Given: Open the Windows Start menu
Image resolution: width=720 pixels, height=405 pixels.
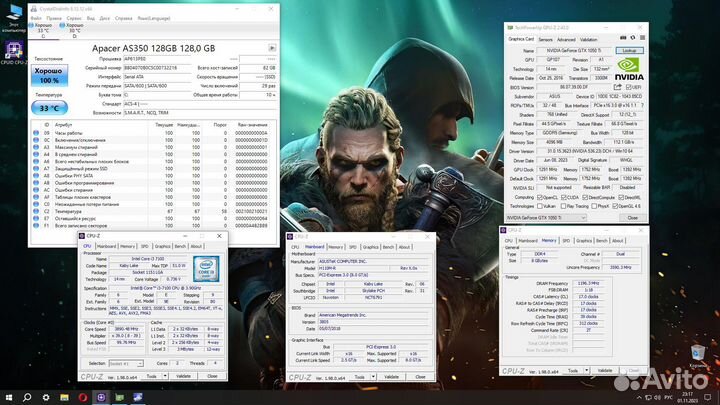Looking at the screenshot, I should click(x=9, y=397).
